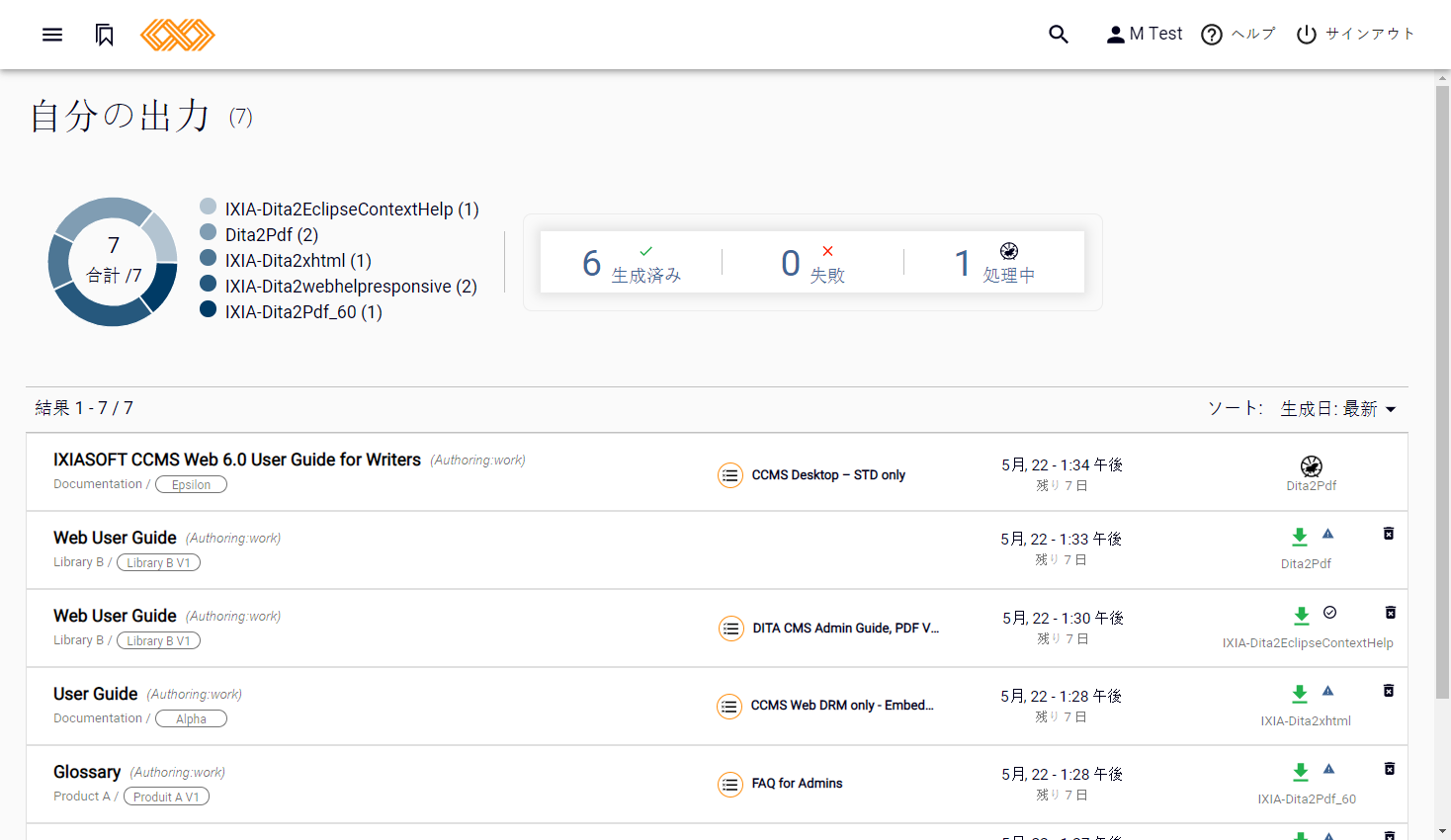Filter by 失敗 failed outputs
Image resolution: width=1451 pixels, height=840 pixels.
click(x=812, y=263)
